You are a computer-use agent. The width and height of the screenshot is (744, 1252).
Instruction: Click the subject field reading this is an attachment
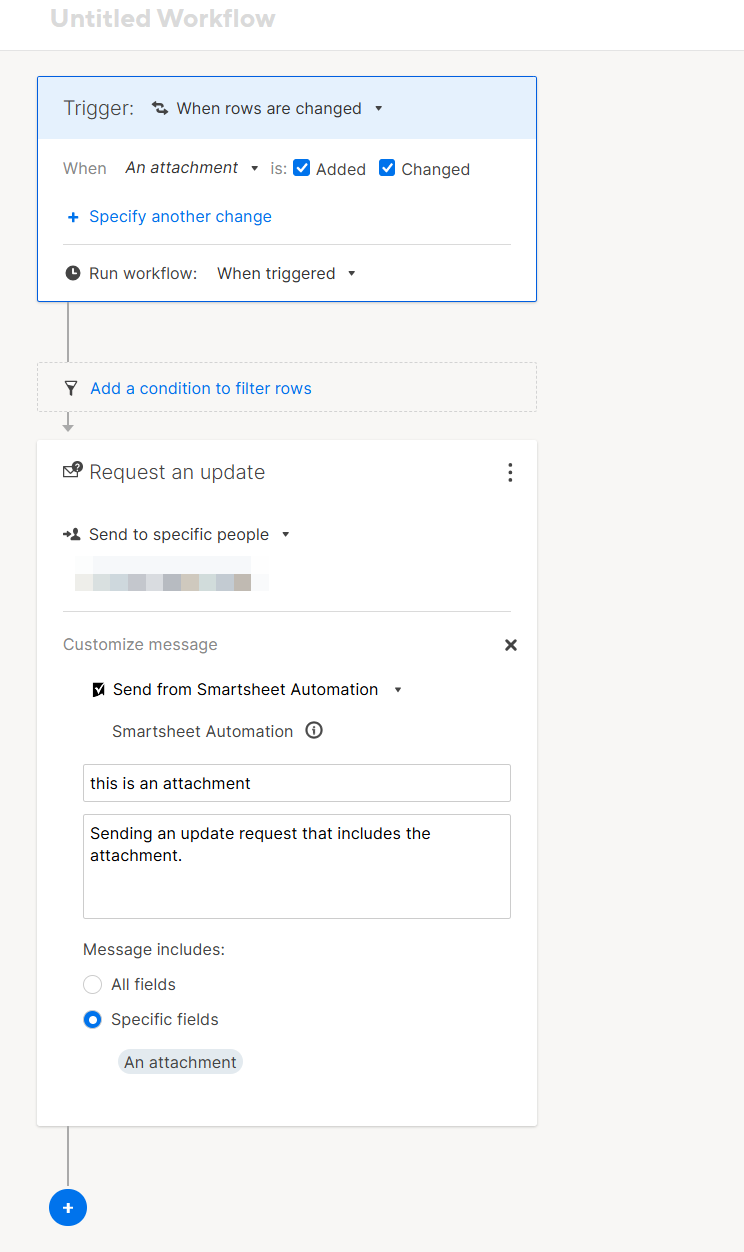(x=296, y=783)
